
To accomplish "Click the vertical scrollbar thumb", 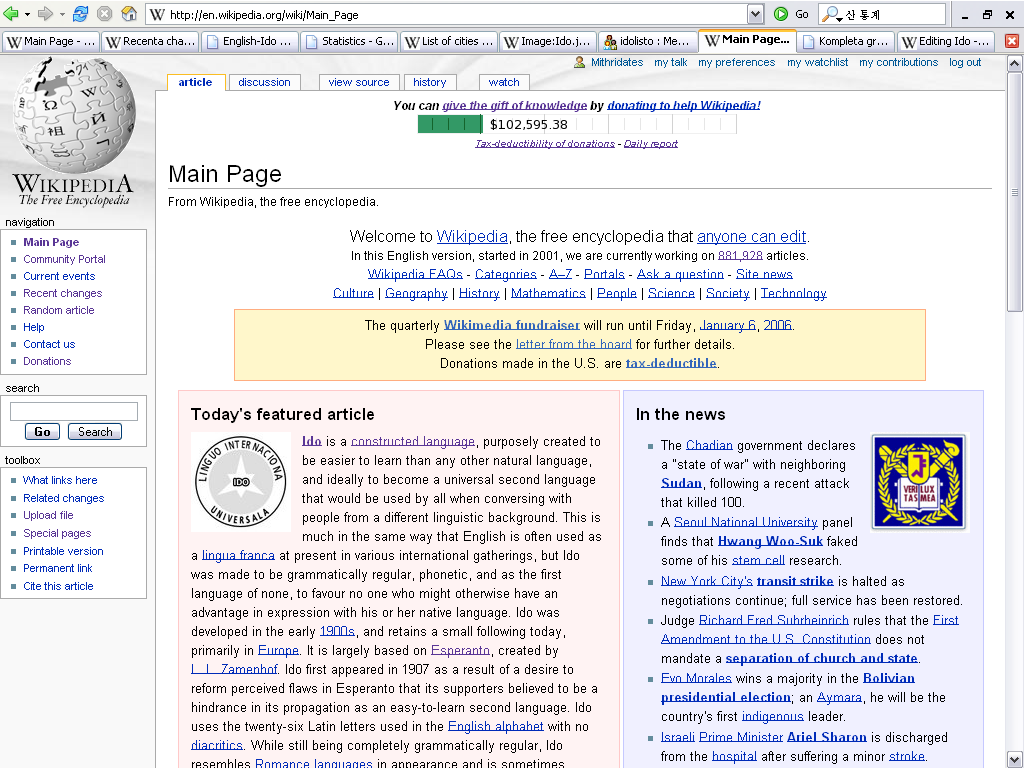I will 1014,191.
